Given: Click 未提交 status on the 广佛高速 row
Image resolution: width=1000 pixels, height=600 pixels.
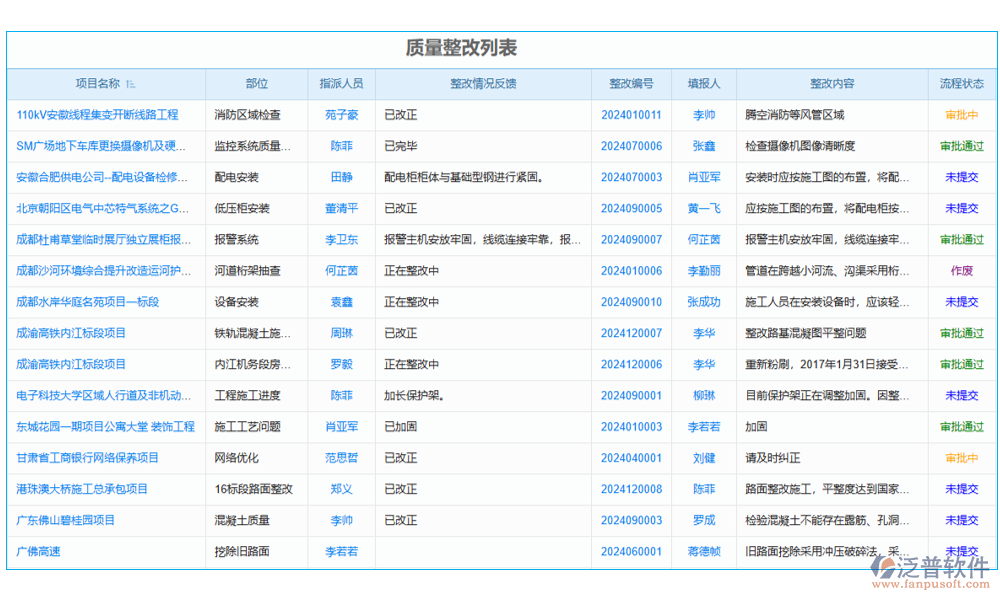Looking at the screenshot, I should [x=961, y=551].
